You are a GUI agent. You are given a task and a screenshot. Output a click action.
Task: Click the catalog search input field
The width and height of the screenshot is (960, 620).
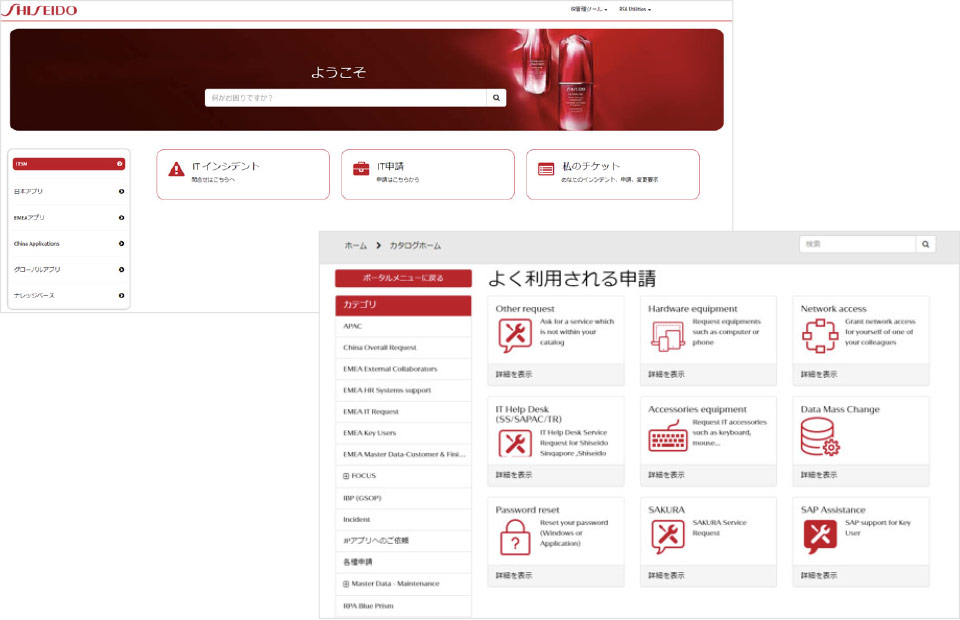tap(857, 244)
